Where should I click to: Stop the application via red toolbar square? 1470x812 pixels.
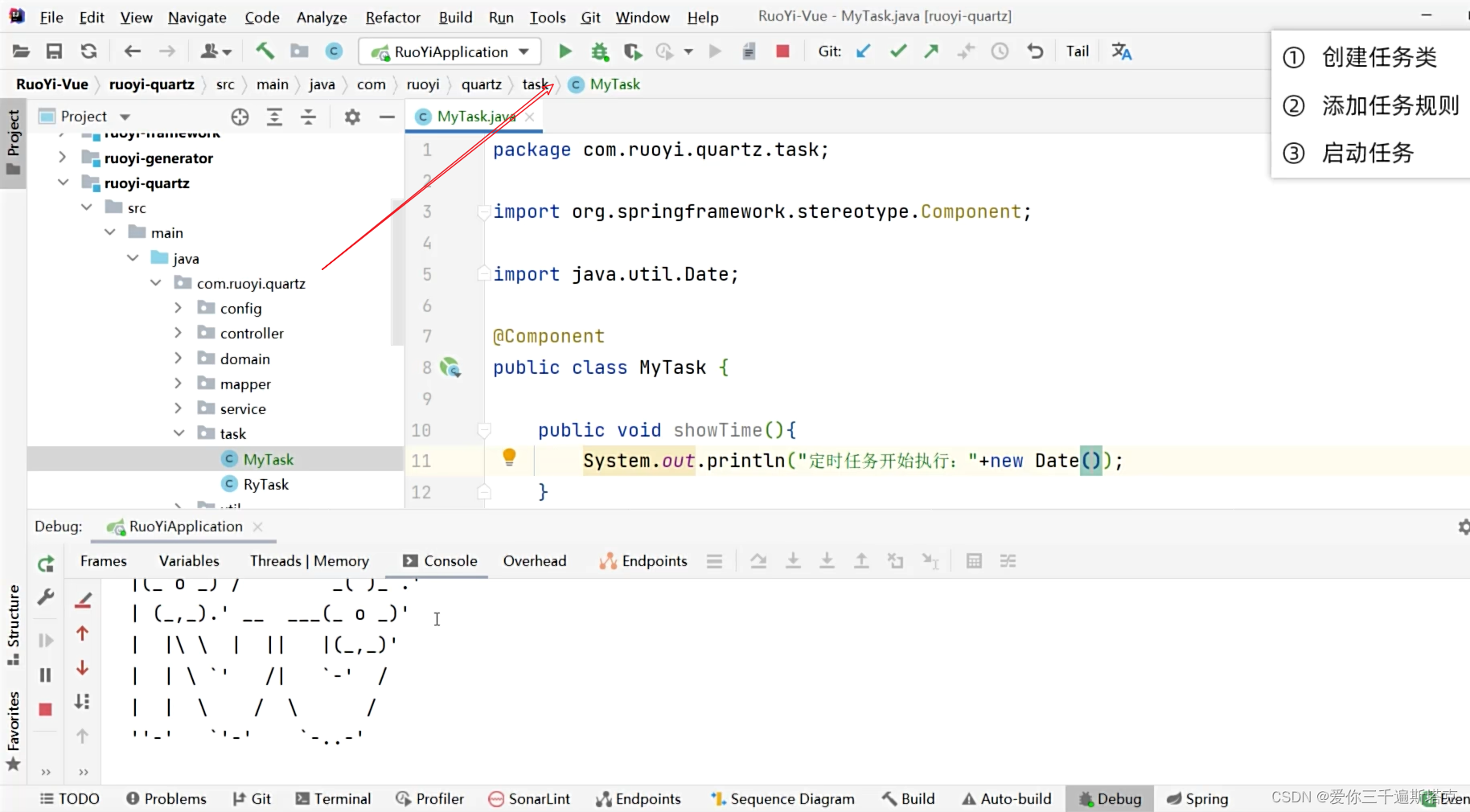tap(782, 51)
